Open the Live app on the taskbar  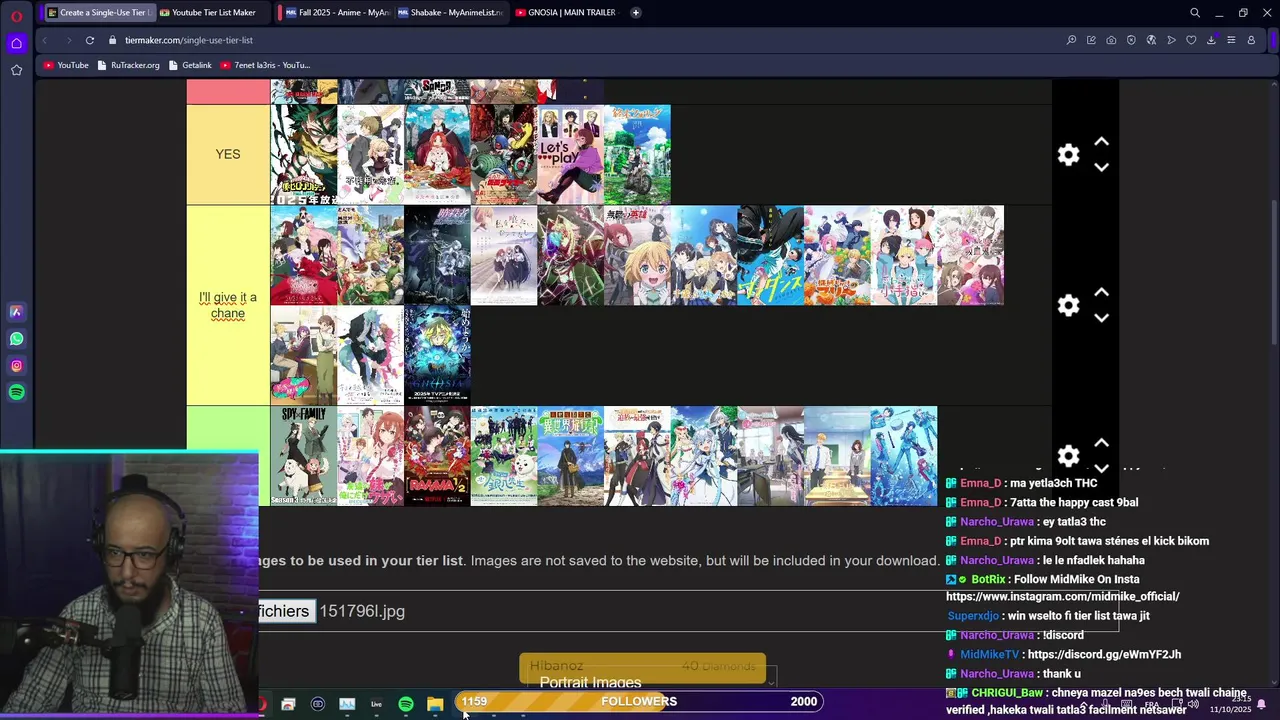[x=377, y=704]
